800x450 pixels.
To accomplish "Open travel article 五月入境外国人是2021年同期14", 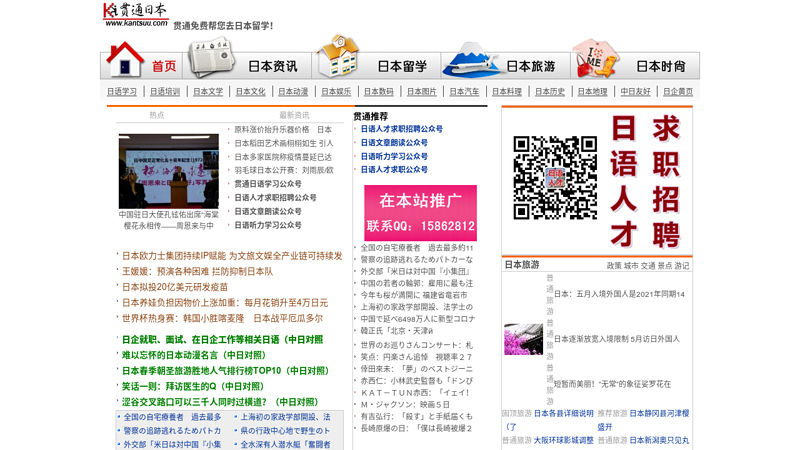I will pos(619,294).
